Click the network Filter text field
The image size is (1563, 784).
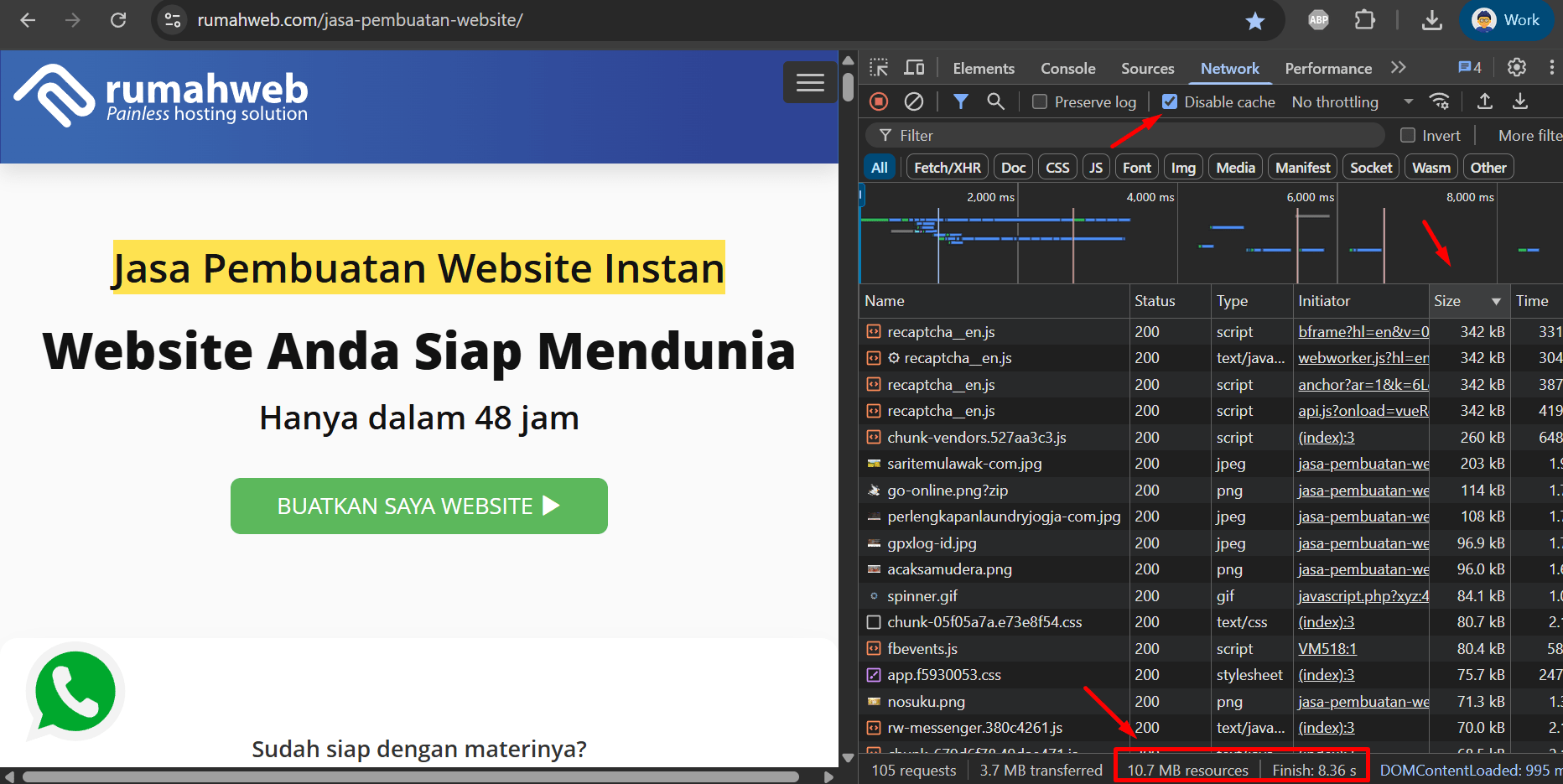click(x=1132, y=135)
